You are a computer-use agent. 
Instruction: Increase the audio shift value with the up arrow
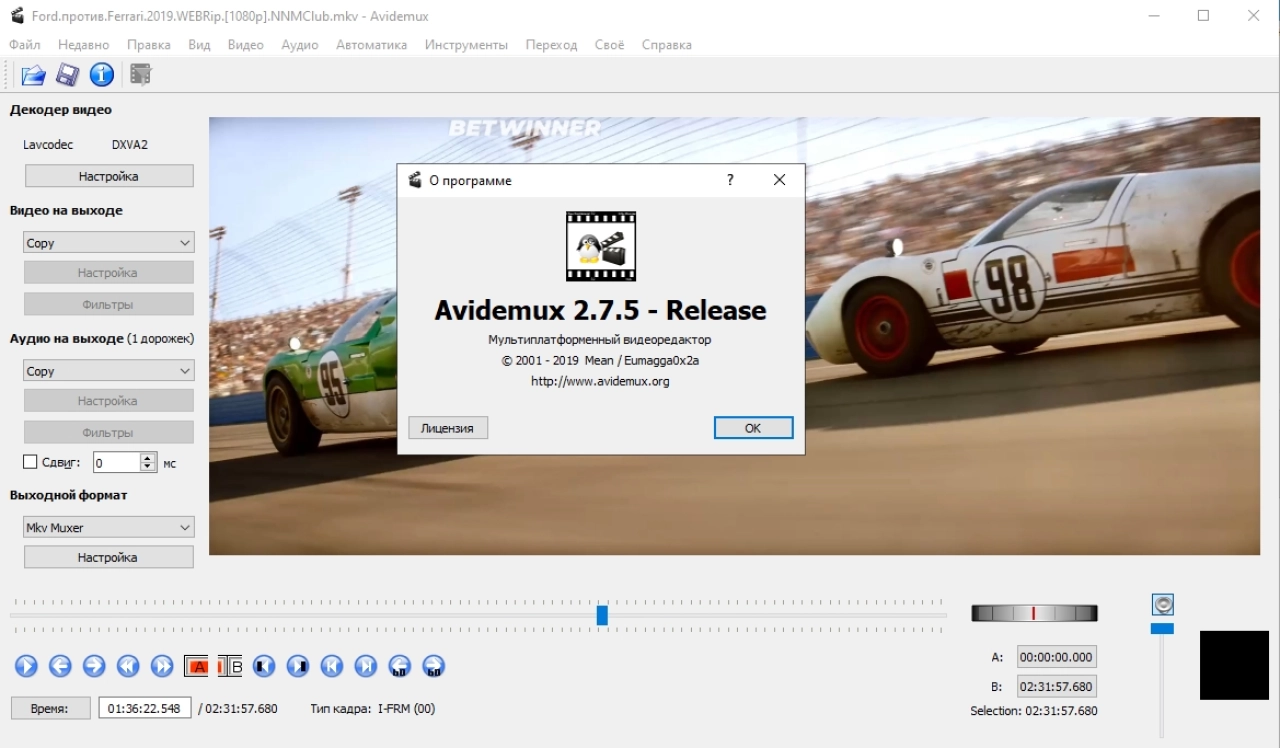click(x=149, y=458)
